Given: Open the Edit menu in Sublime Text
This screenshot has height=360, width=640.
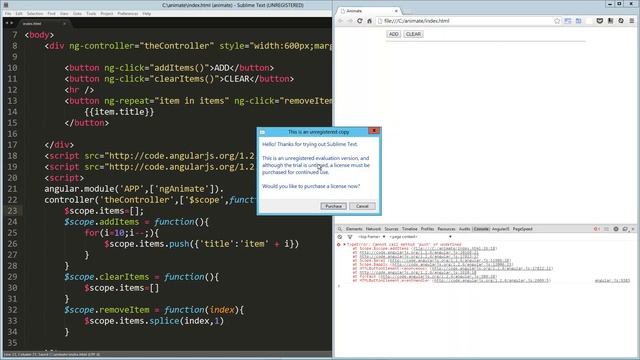Looking at the screenshot, I should click(19, 13).
